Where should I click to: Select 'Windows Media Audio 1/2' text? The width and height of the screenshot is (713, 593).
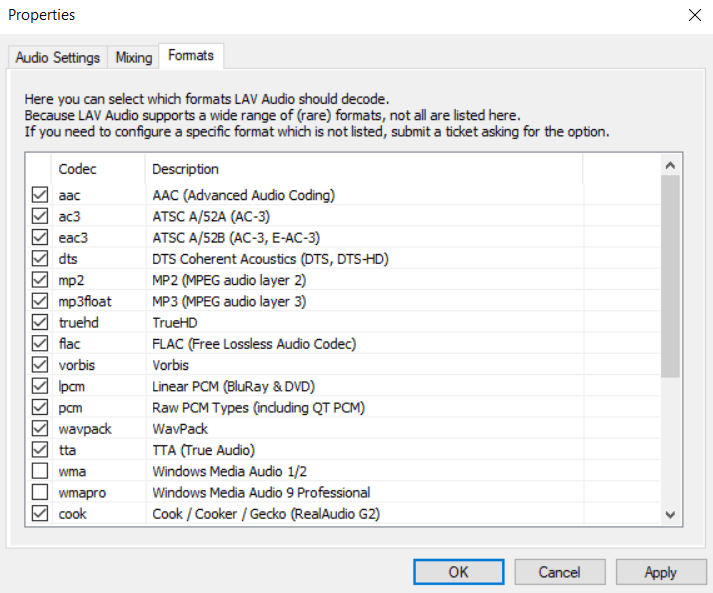tap(230, 472)
